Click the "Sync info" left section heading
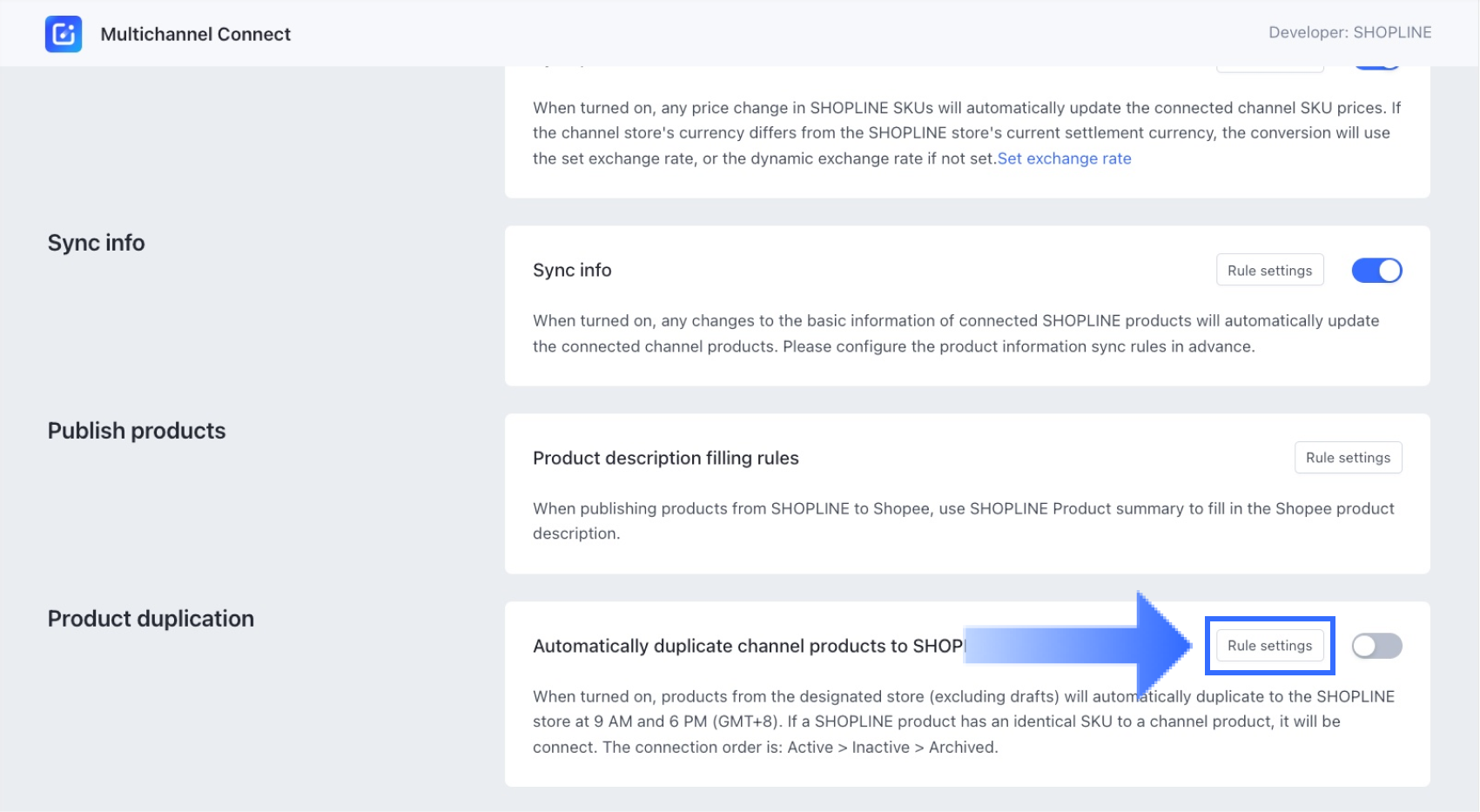Viewport: 1480px width, 812px height. tap(97, 243)
